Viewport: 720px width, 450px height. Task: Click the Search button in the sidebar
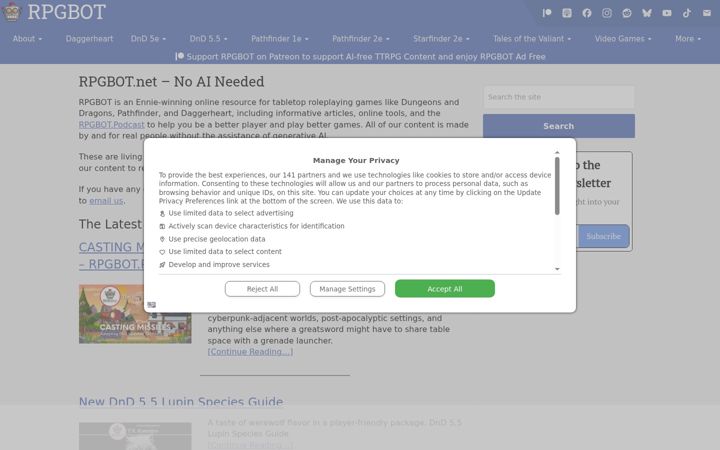559,126
